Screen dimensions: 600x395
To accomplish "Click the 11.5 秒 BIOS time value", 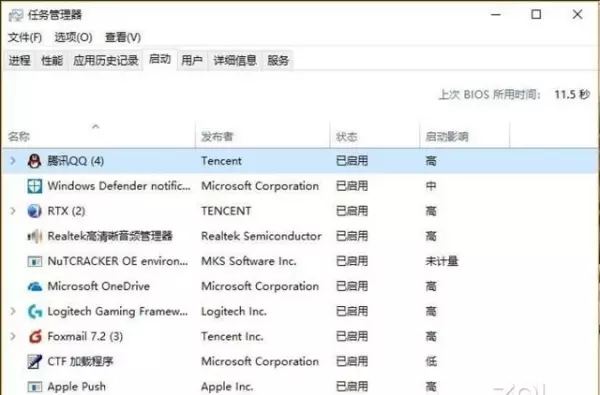I will click(572, 94).
